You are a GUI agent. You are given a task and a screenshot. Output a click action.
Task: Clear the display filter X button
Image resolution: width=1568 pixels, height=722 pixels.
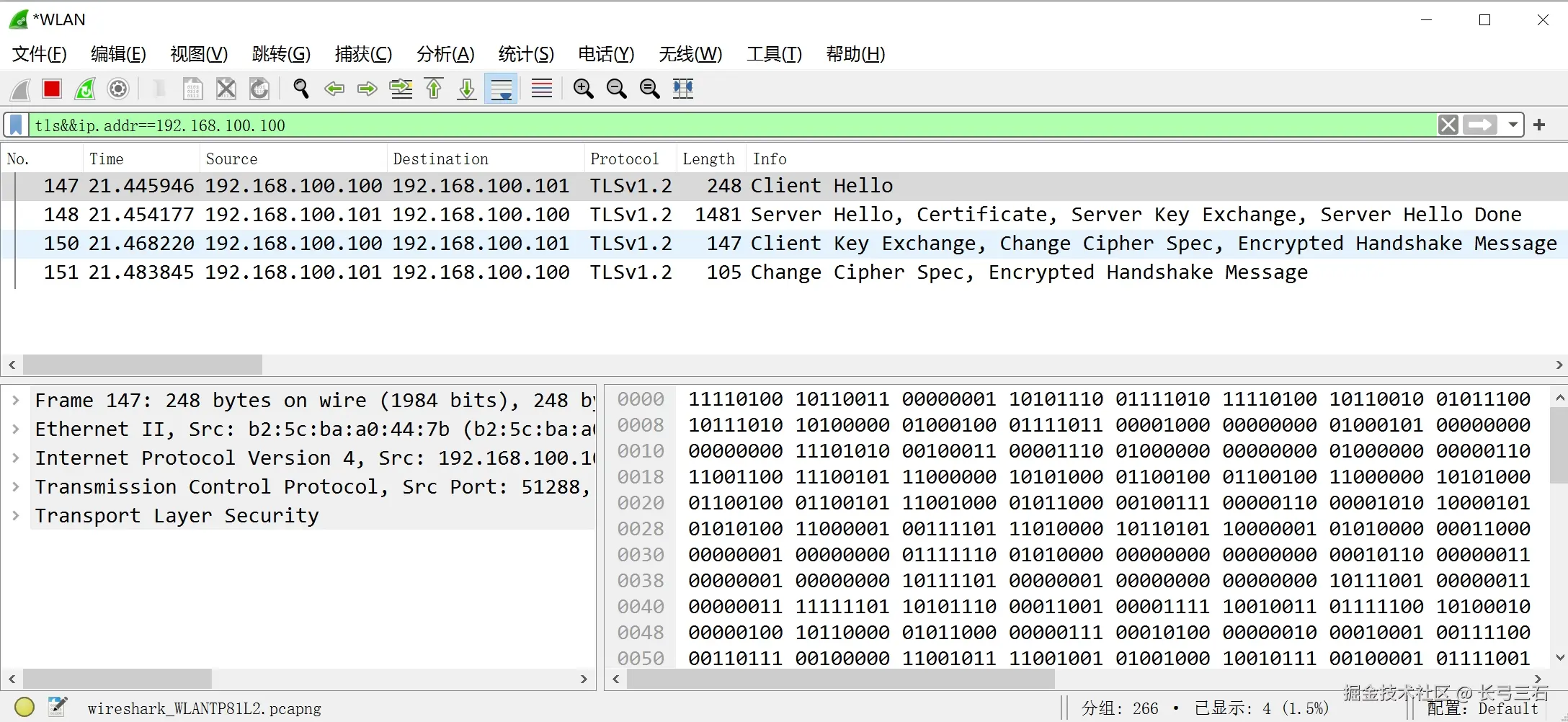(1448, 125)
